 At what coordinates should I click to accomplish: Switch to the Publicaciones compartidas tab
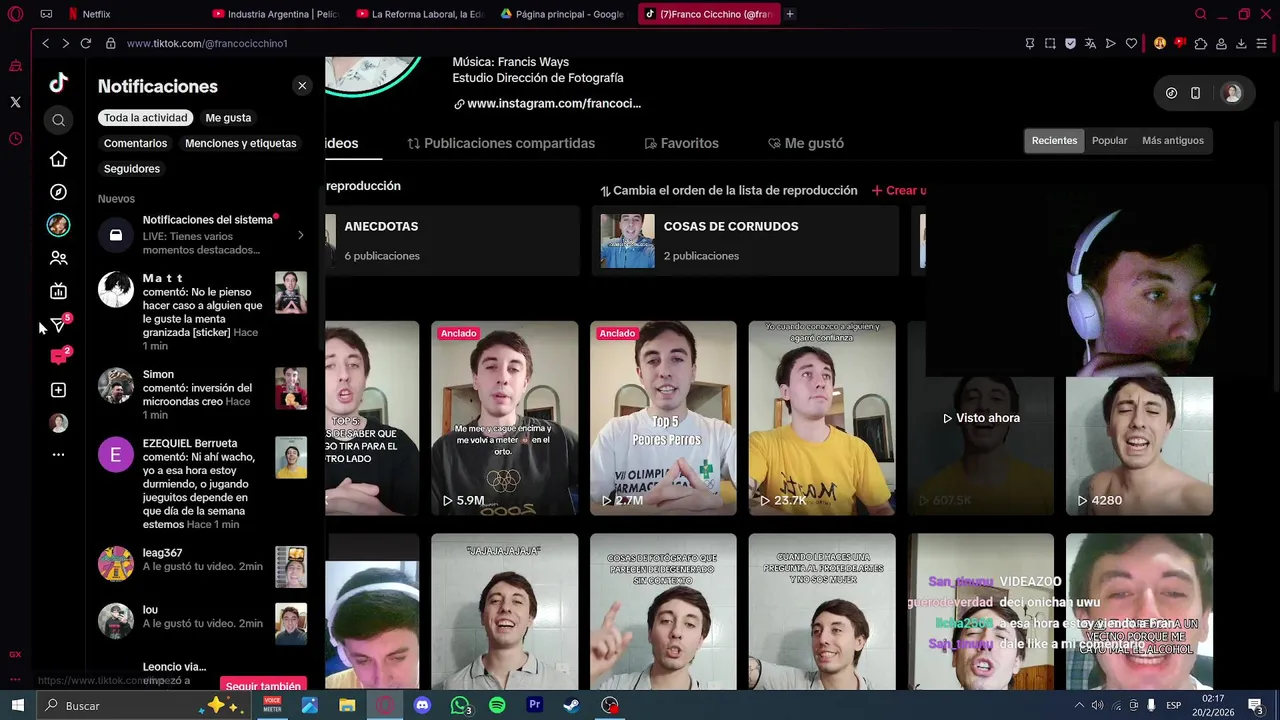(x=501, y=143)
